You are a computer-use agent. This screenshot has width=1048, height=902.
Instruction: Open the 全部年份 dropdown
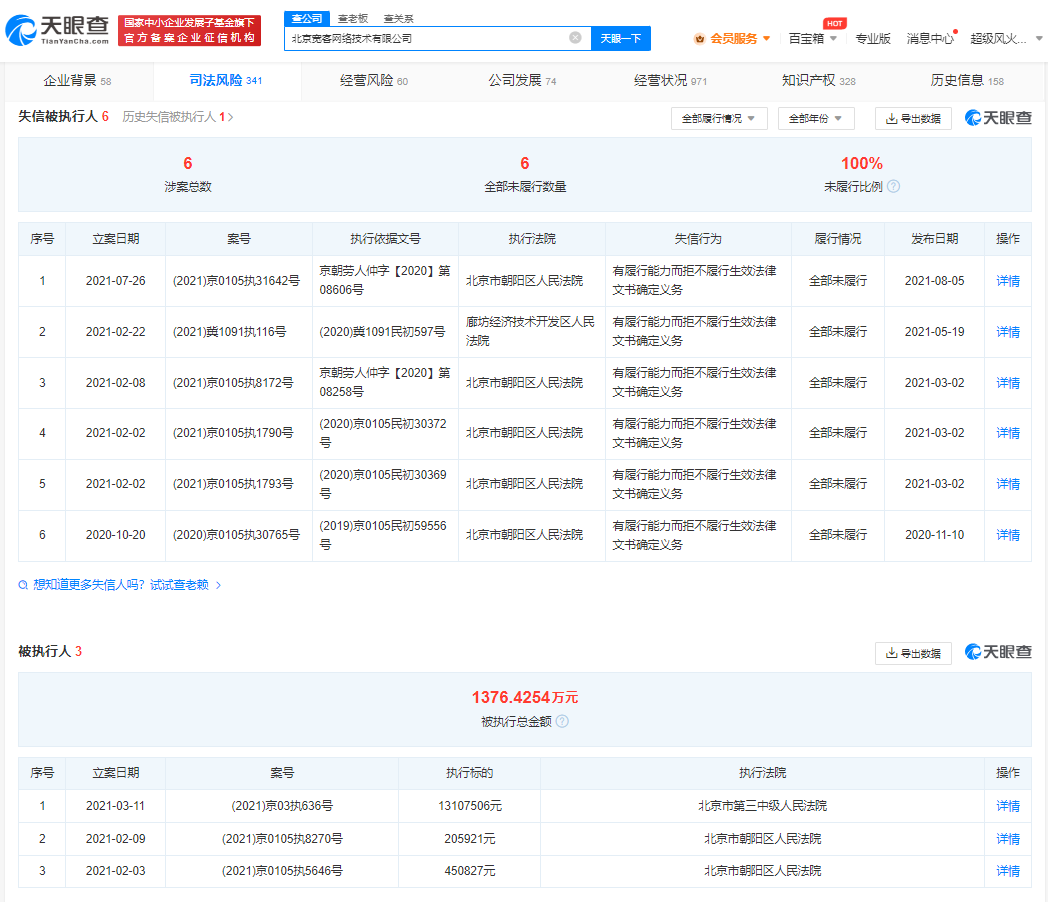816,118
